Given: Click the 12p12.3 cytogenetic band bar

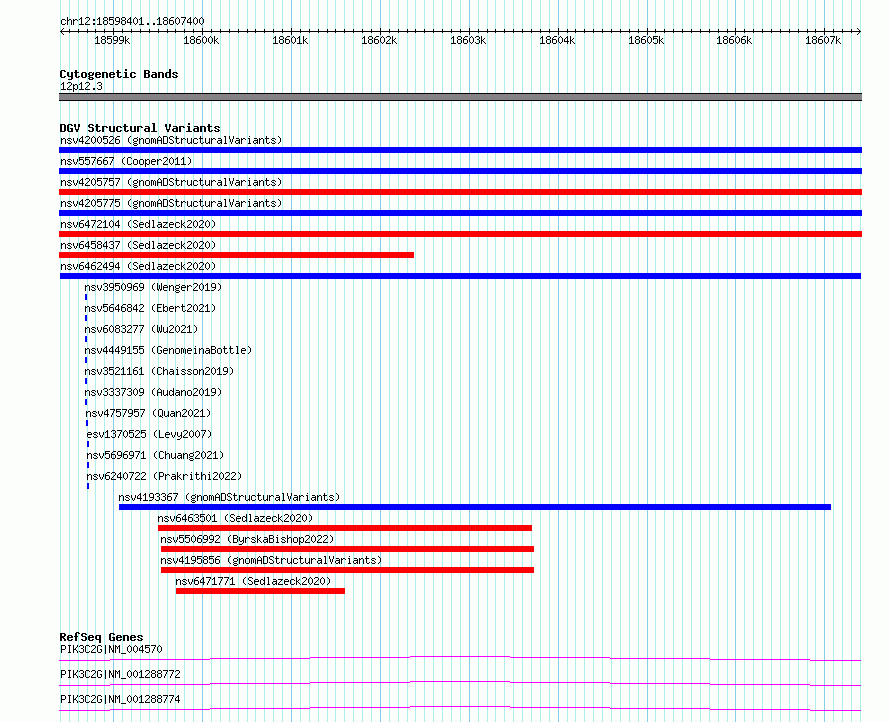Looking at the screenshot, I should [x=460, y=97].
